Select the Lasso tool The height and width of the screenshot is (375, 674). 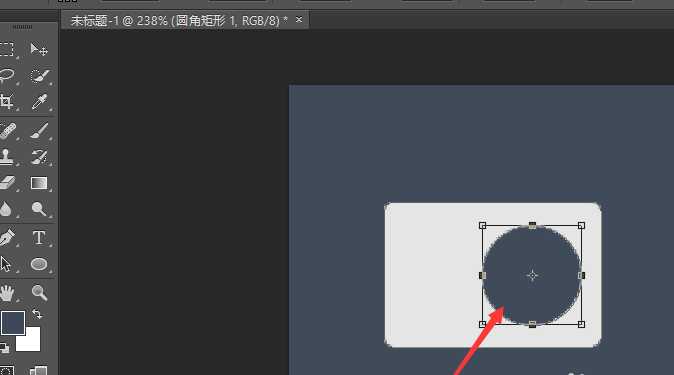pos(6,75)
